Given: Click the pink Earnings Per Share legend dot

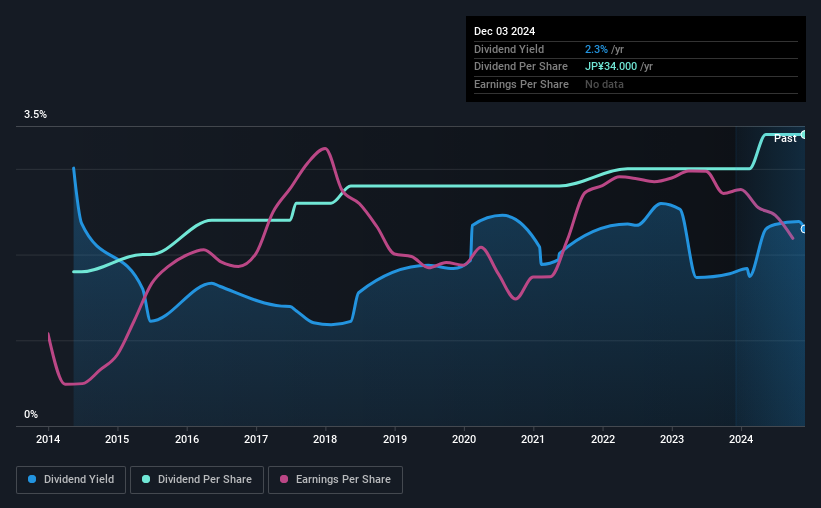Looking at the screenshot, I should [284, 479].
